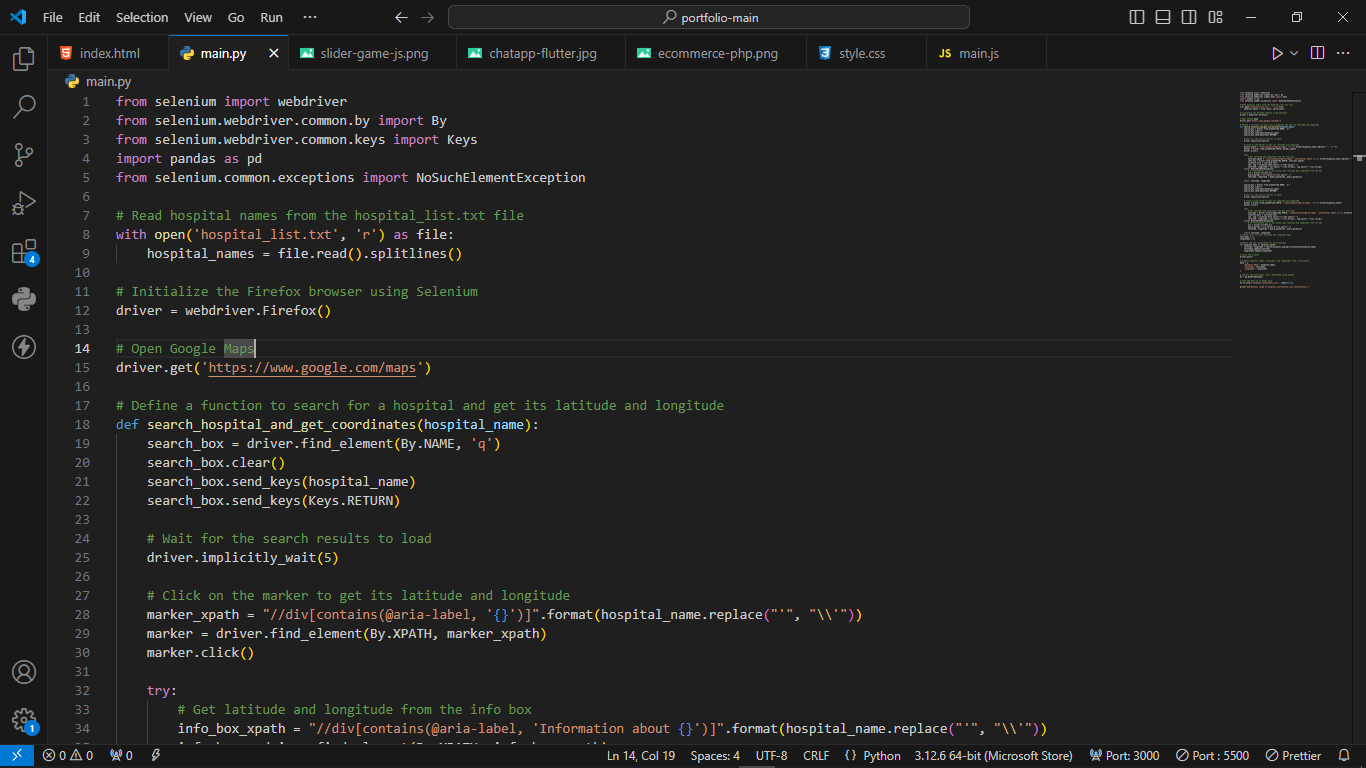Go back with the left arrow
The height and width of the screenshot is (768, 1366).
tap(401, 17)
